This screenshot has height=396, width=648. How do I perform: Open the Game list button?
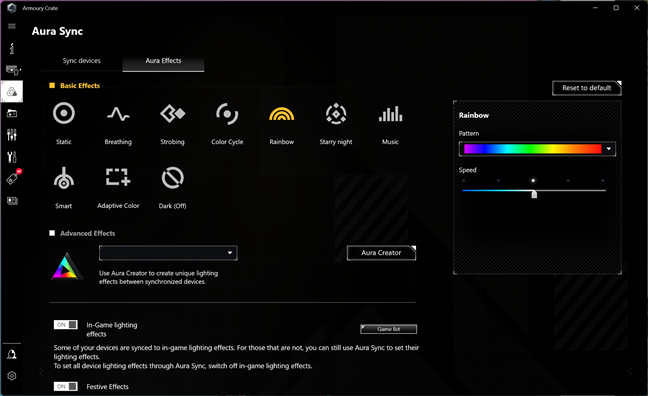point(388,329)
